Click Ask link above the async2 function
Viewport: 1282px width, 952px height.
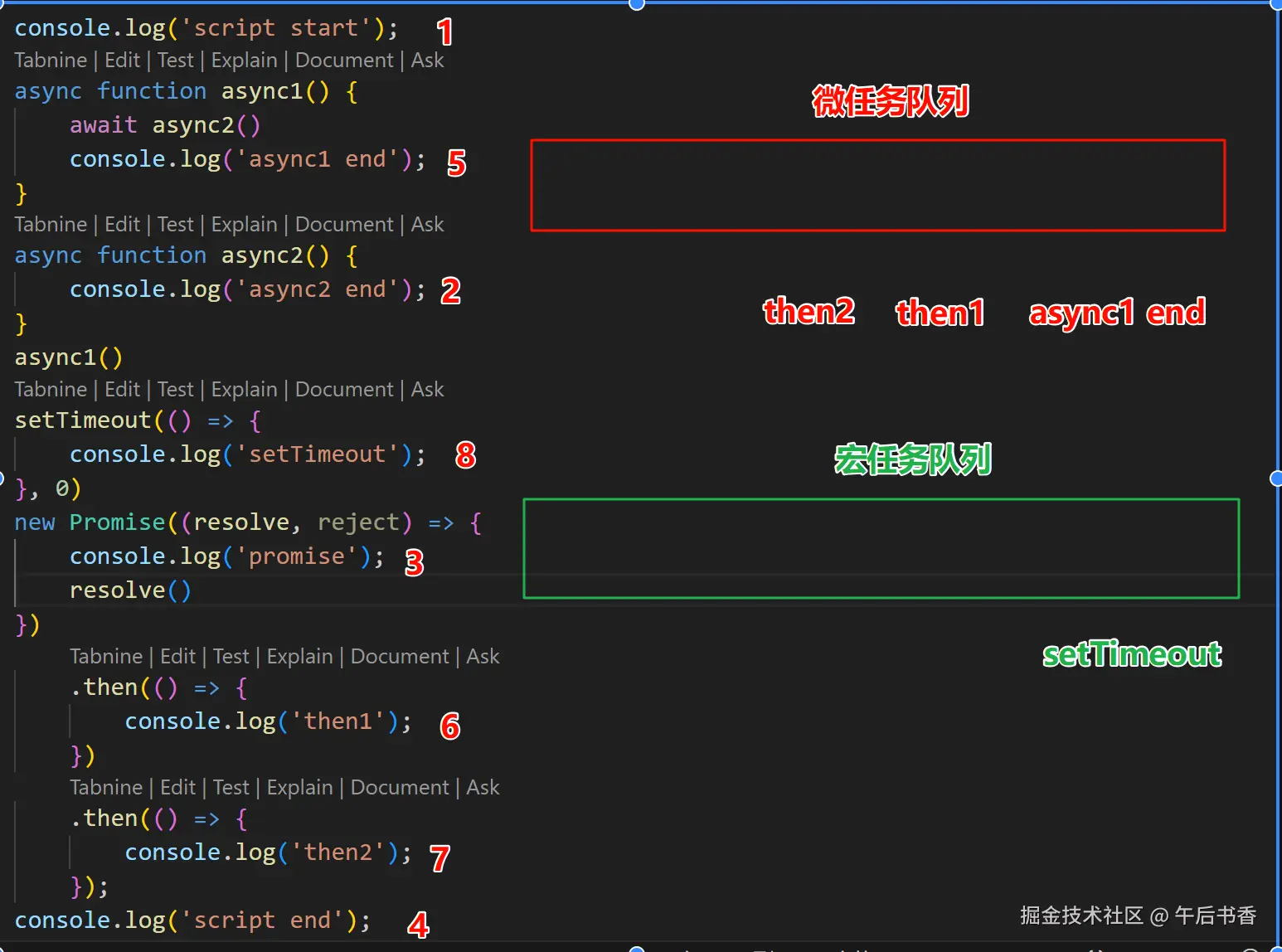pos(427,224)
